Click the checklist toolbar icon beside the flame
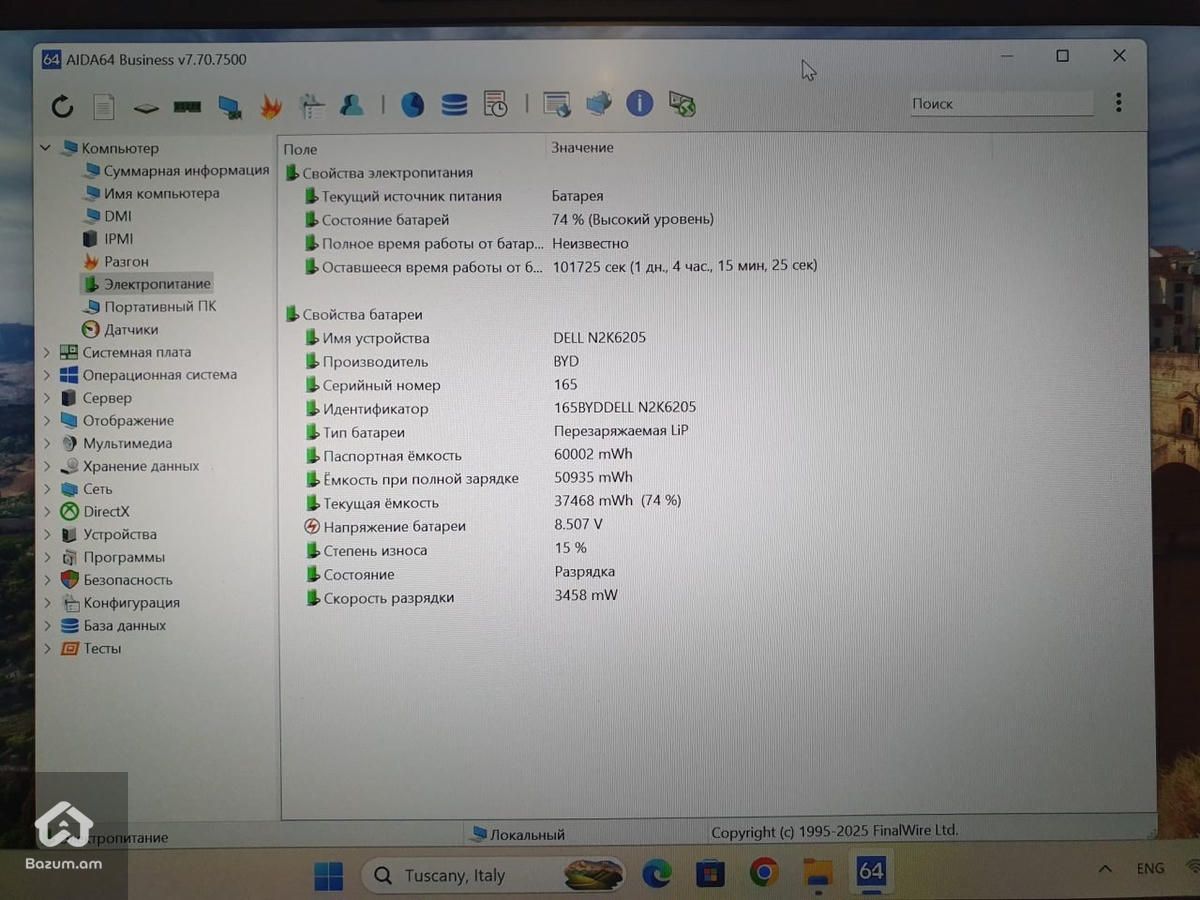 [x=312, y=106]
